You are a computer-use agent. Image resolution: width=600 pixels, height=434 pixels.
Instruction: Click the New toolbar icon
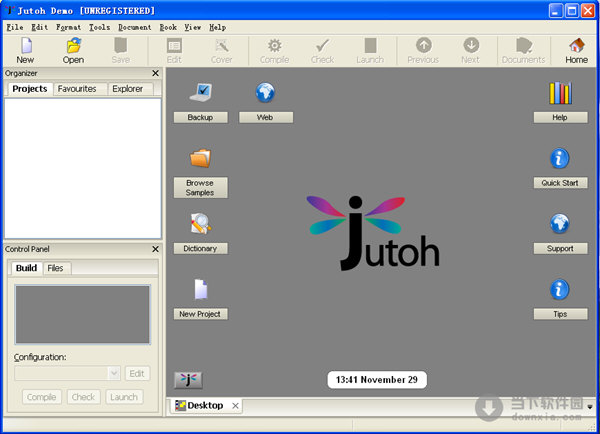tap(25, 46)
